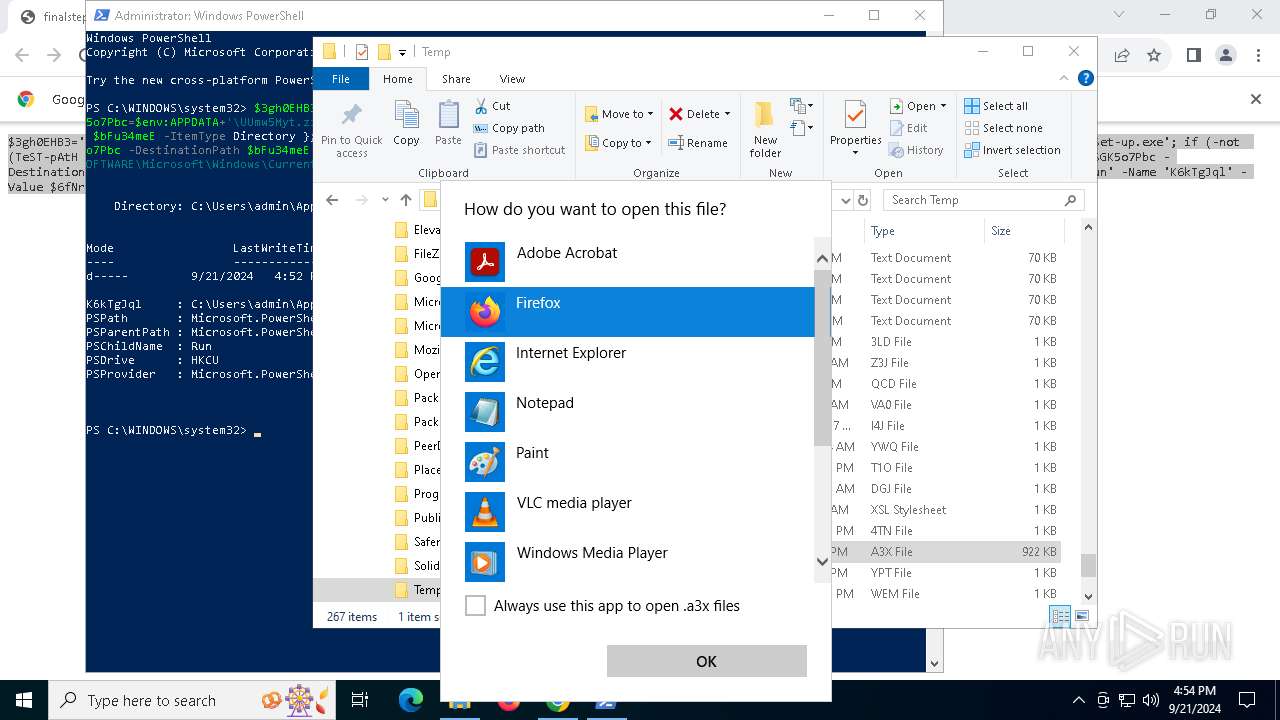Open file Properties from ribbon

click(855, 129)
